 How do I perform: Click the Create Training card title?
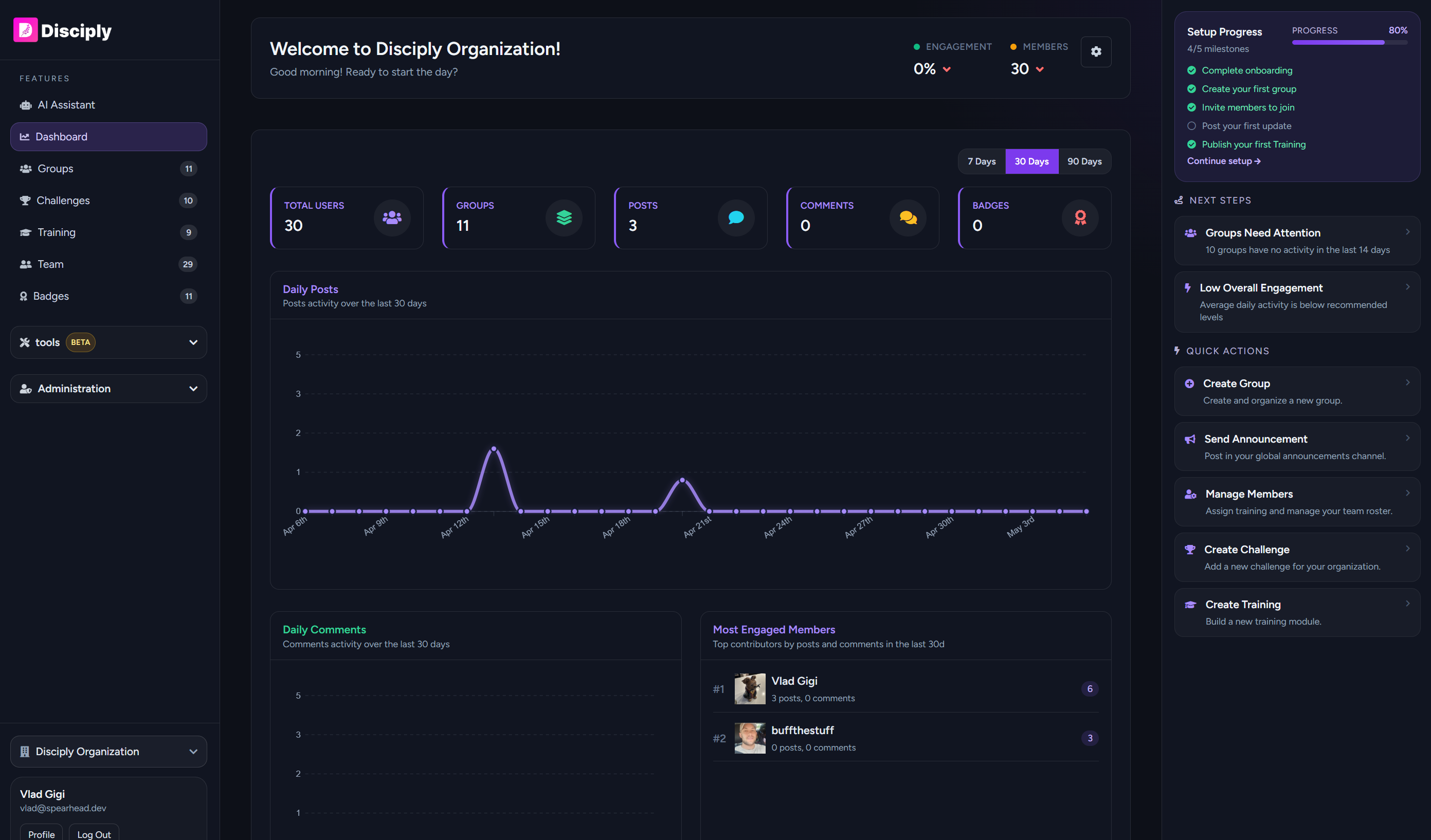click(1243, 605)
